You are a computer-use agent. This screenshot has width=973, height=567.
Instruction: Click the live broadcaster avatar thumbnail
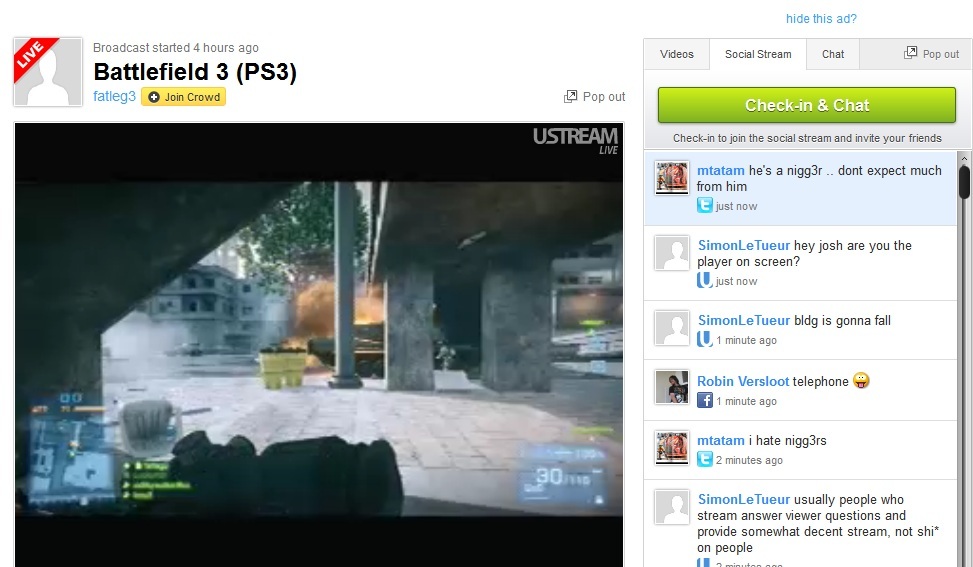click(x=48, y=71)
